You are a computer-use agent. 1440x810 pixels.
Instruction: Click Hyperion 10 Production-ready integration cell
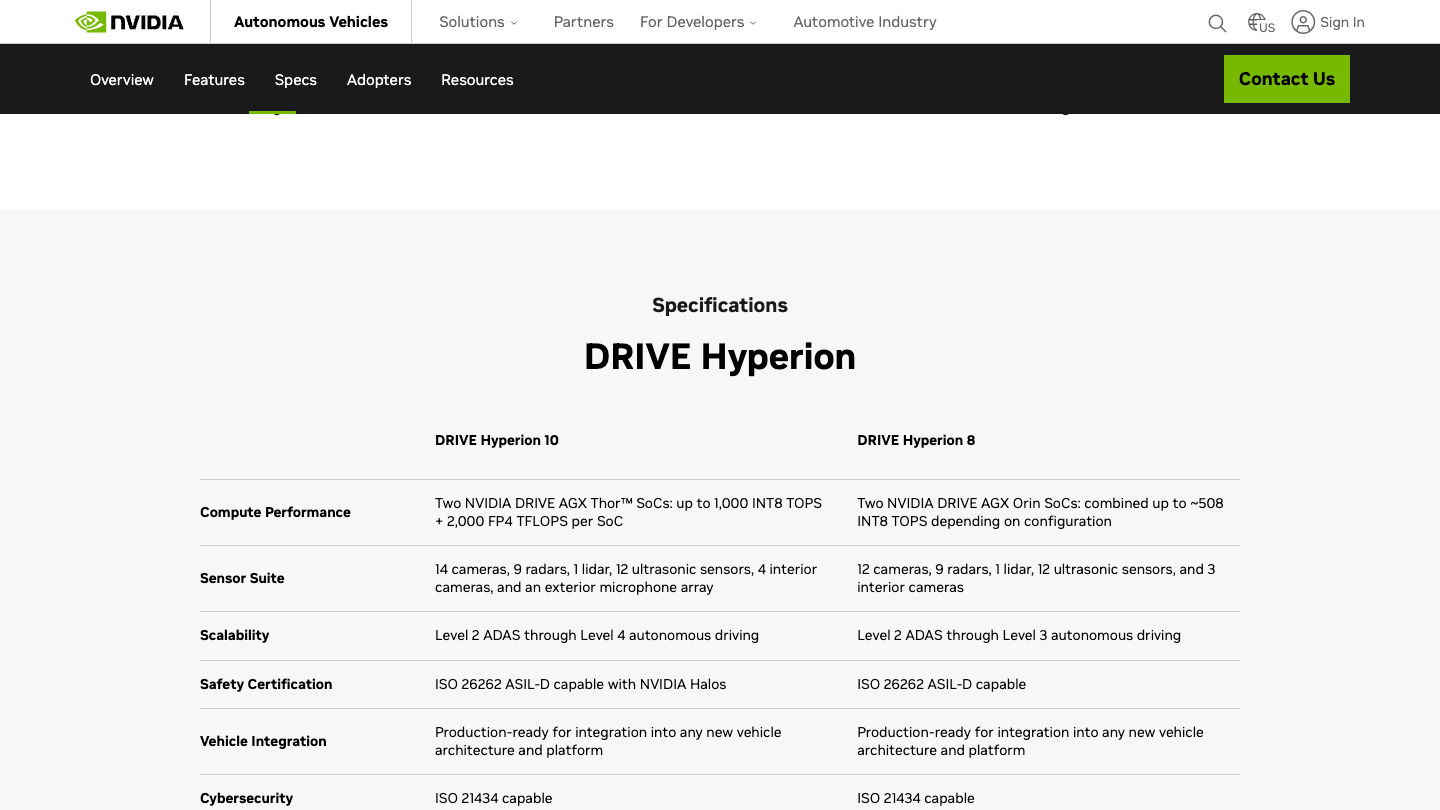pos(608,741)
